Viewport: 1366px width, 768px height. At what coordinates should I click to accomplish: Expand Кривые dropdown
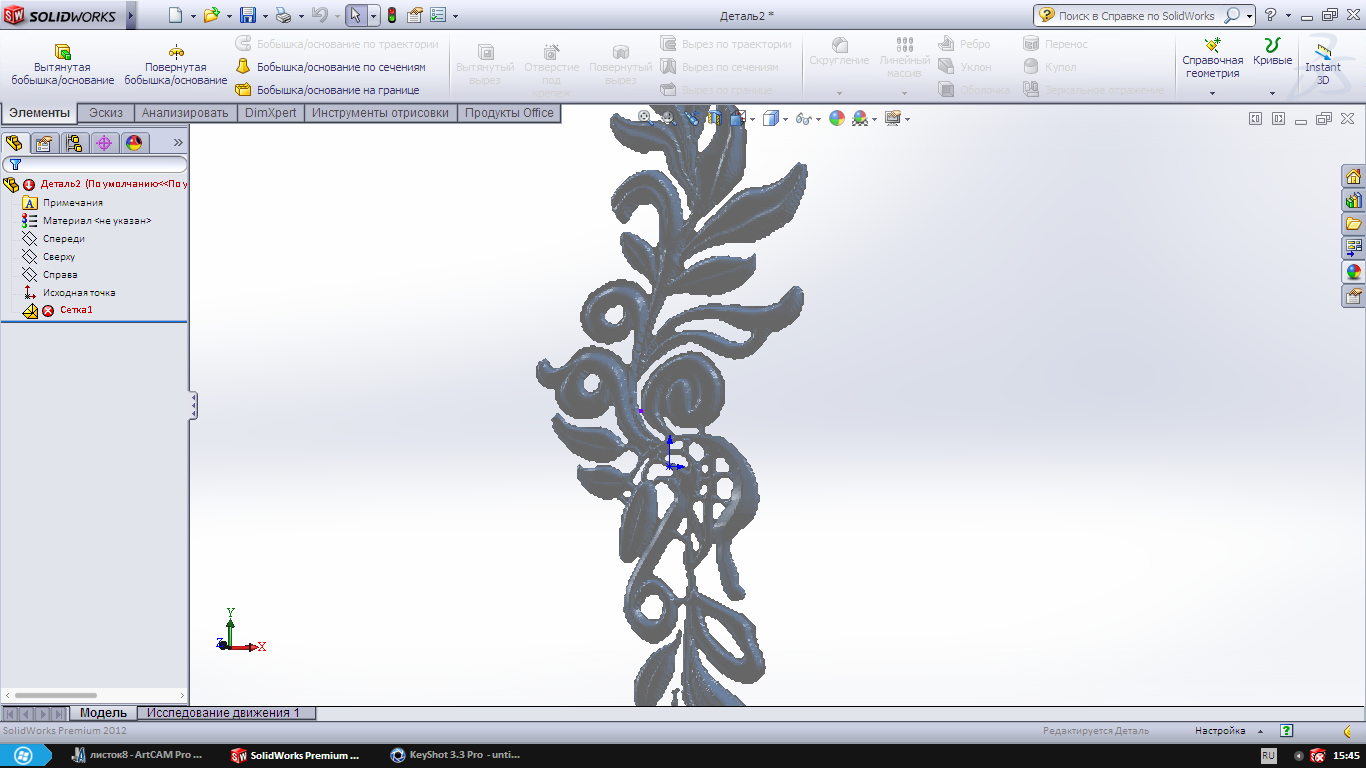[x=1273, y=93]
